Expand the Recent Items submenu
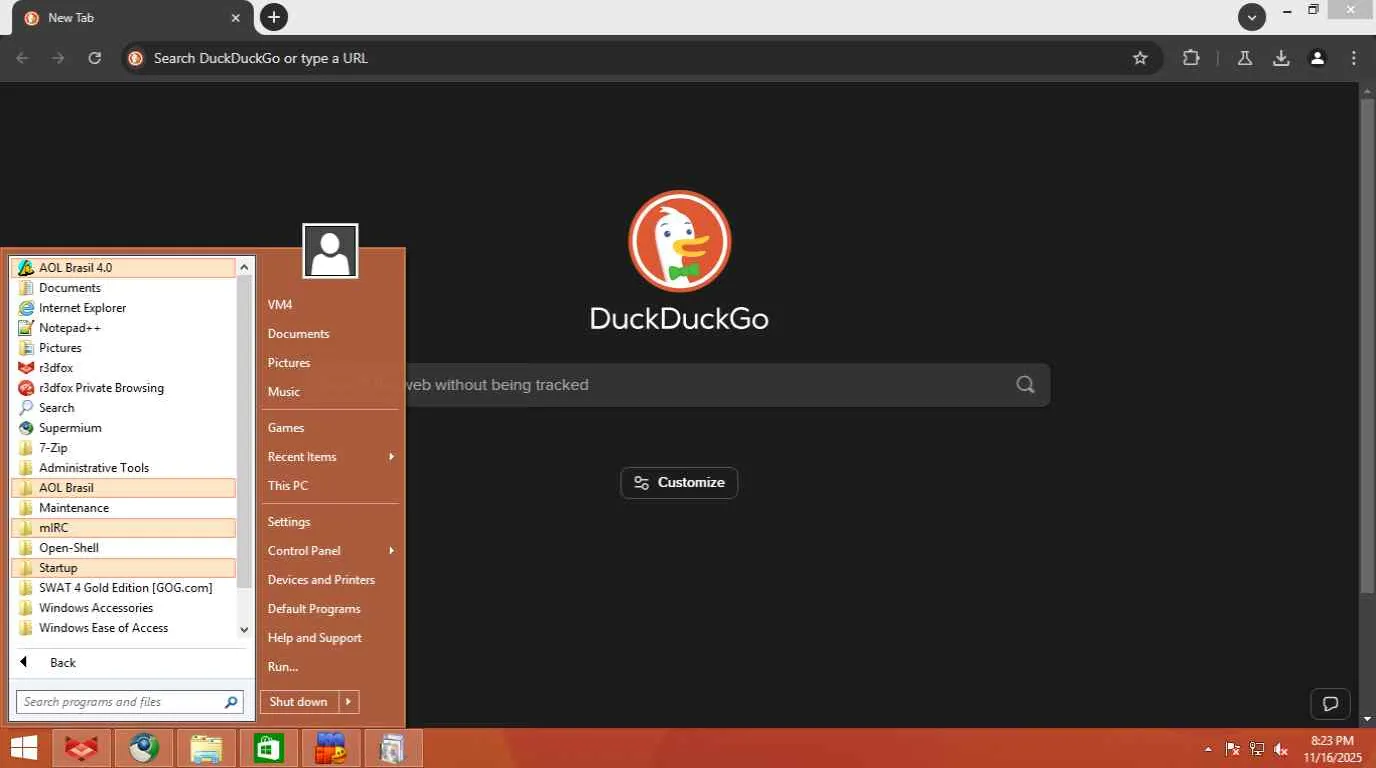This screenshot has height=768, width=1376. pos(331,457)
